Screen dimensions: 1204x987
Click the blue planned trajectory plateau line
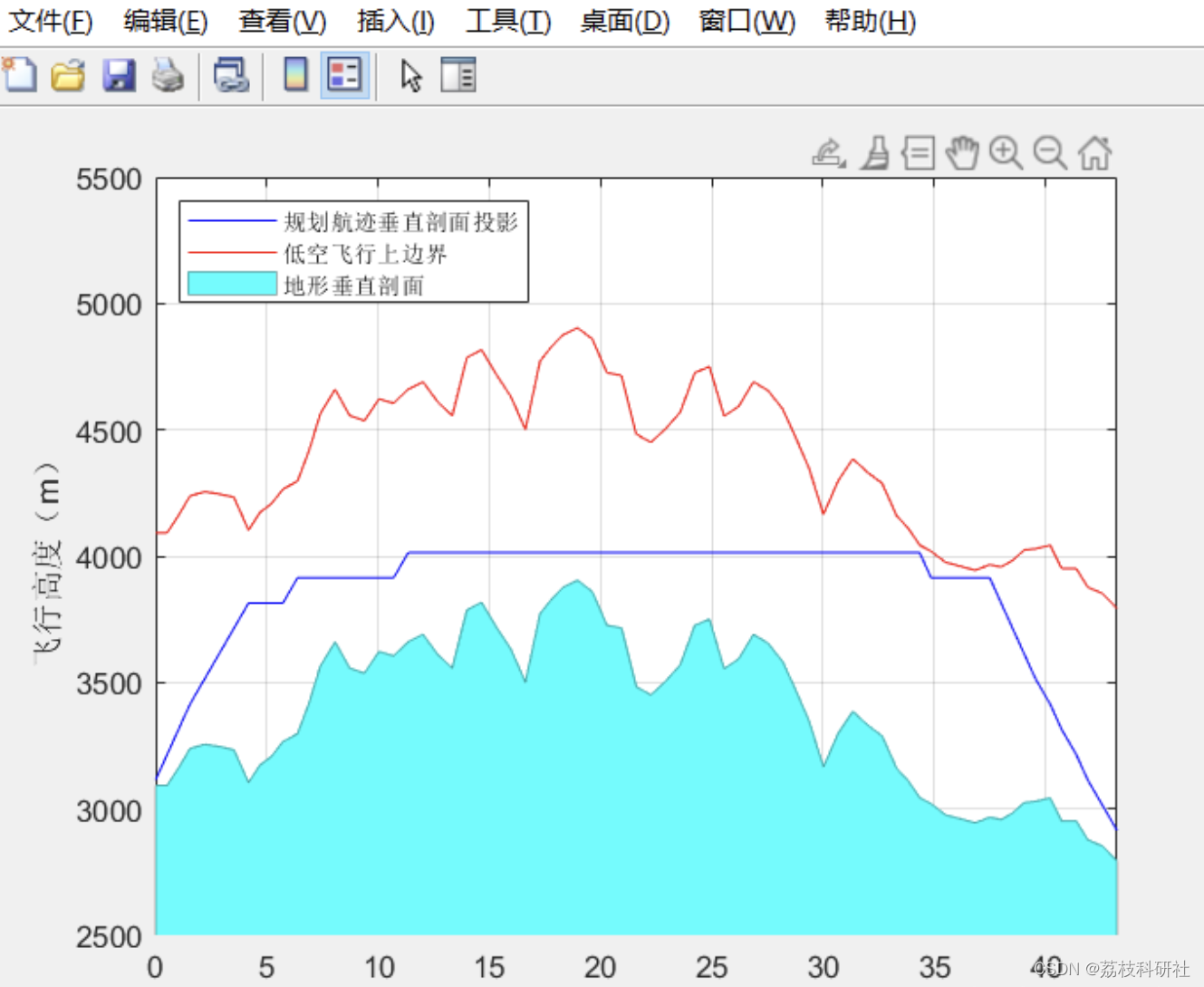point(664,552)
